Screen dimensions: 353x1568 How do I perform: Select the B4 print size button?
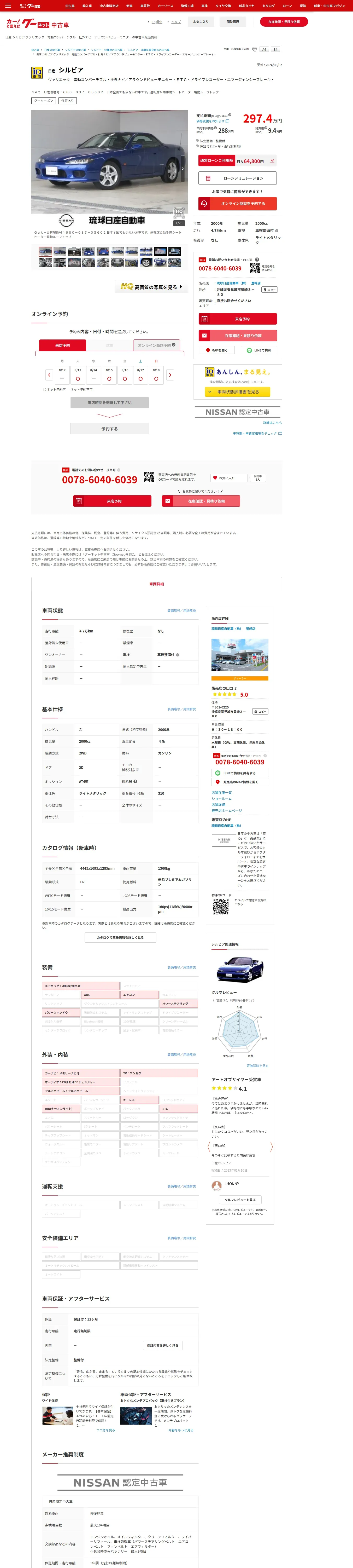click(275, 49)
